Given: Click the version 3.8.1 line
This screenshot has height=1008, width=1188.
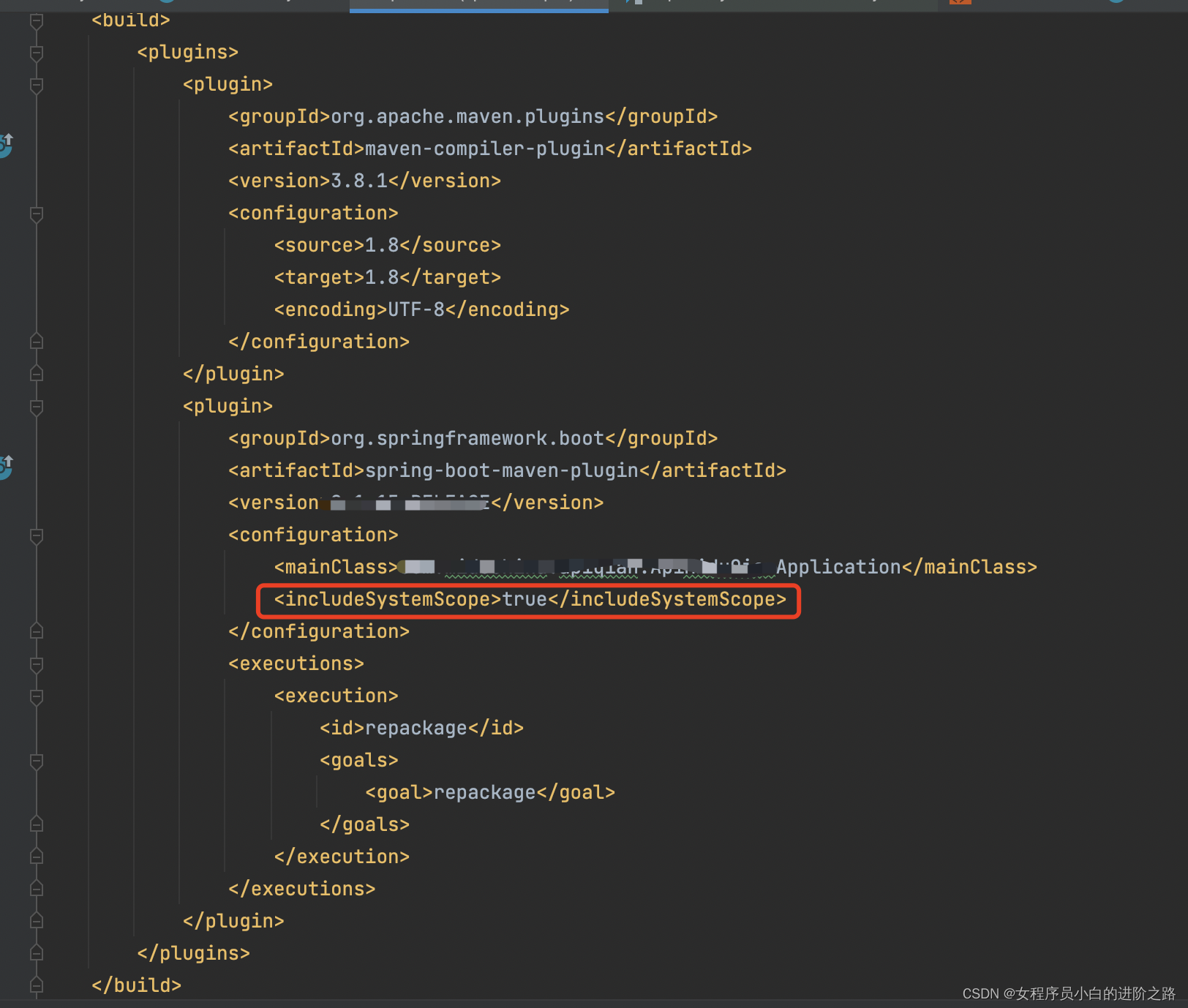Looking at the screenshot, I should tap(364, 181).
